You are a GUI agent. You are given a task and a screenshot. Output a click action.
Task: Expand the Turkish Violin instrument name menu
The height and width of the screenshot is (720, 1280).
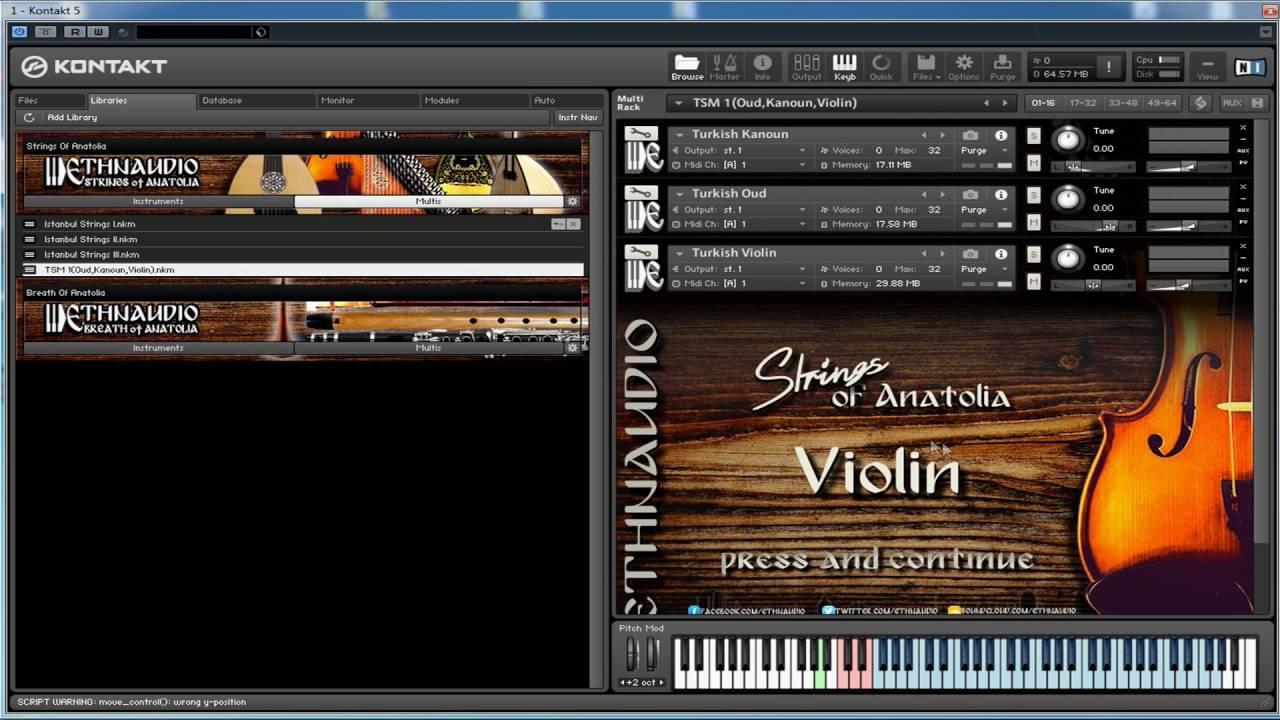[679, 253]
